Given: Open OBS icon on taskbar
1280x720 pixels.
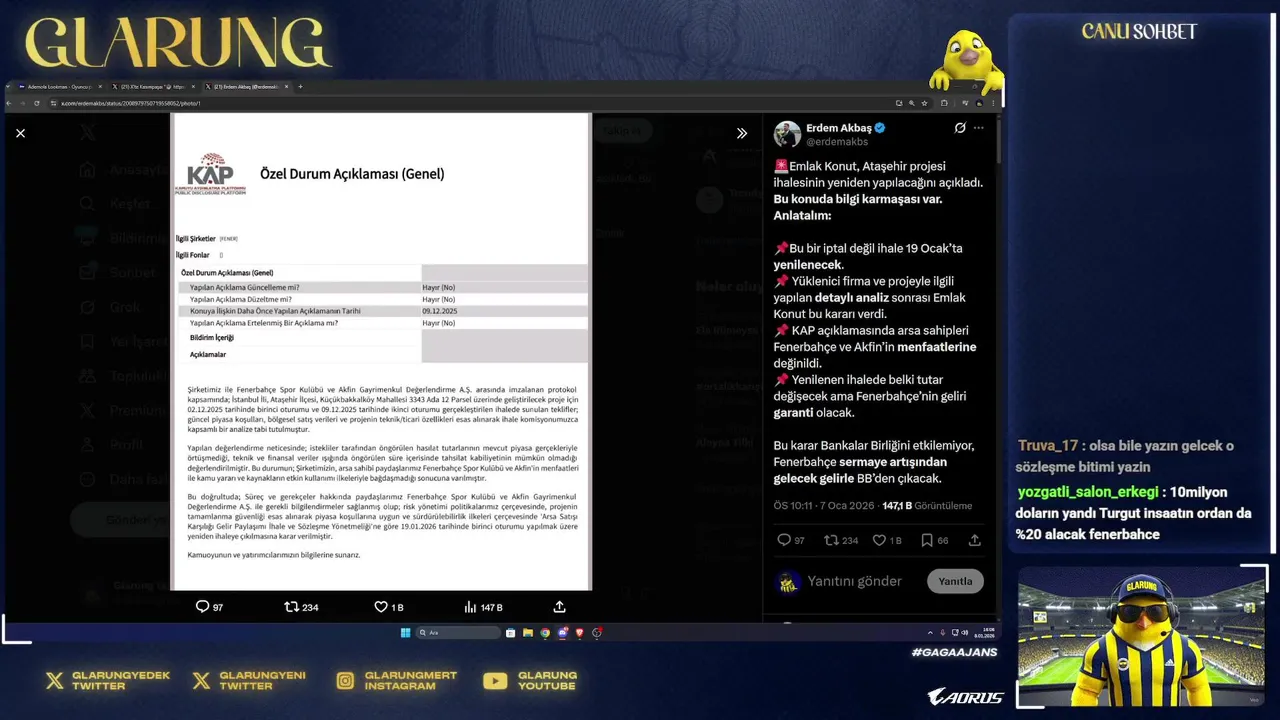Looking at the screenshot, I should [x=597, y=633].
